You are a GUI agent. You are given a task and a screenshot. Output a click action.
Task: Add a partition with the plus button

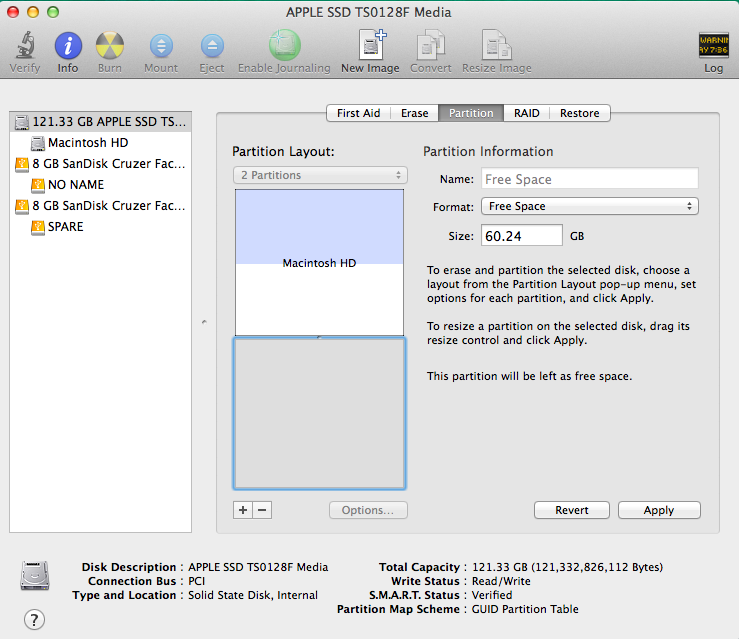[243, 510]
